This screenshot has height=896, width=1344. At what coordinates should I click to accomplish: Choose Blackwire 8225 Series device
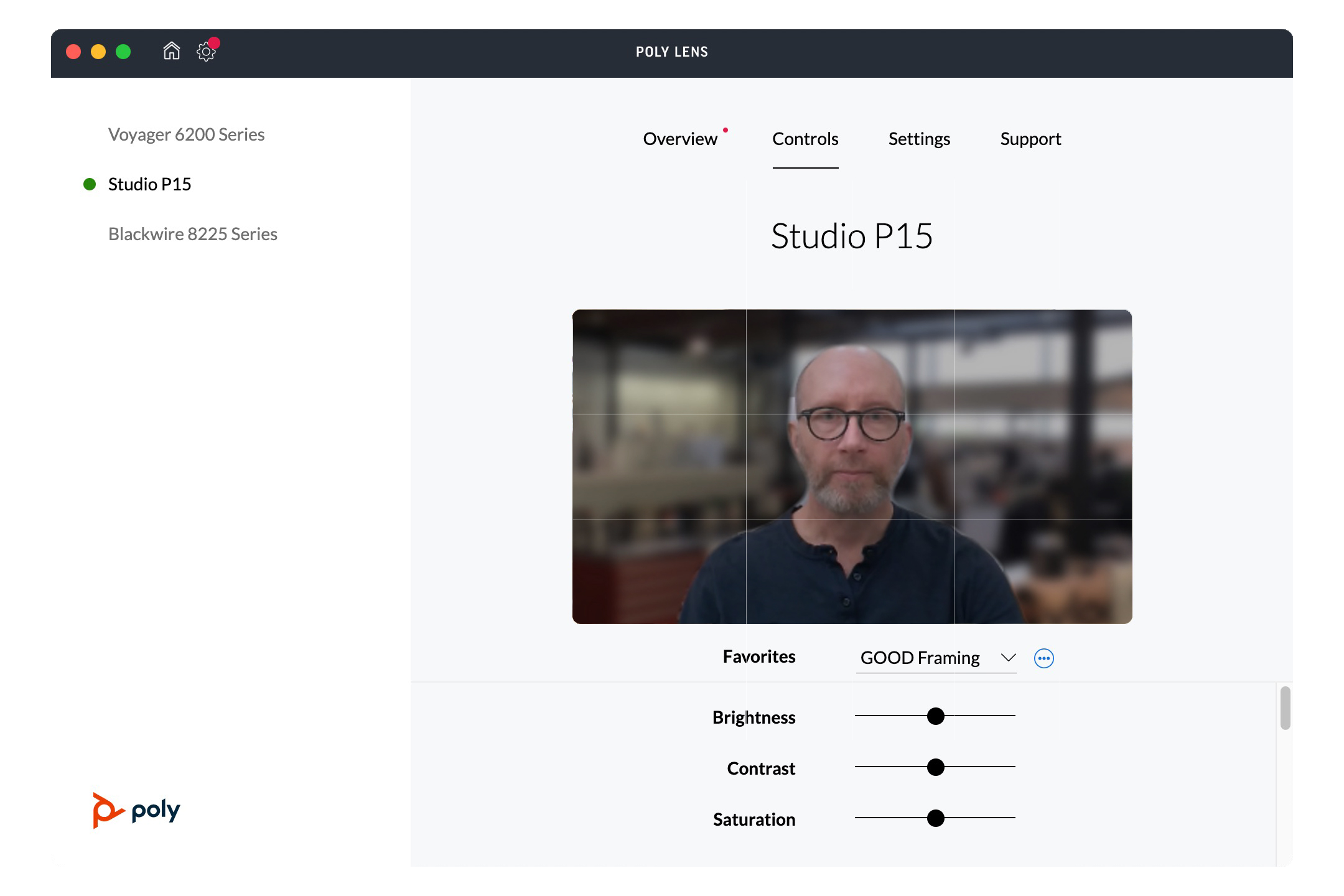tap(192, 234)
